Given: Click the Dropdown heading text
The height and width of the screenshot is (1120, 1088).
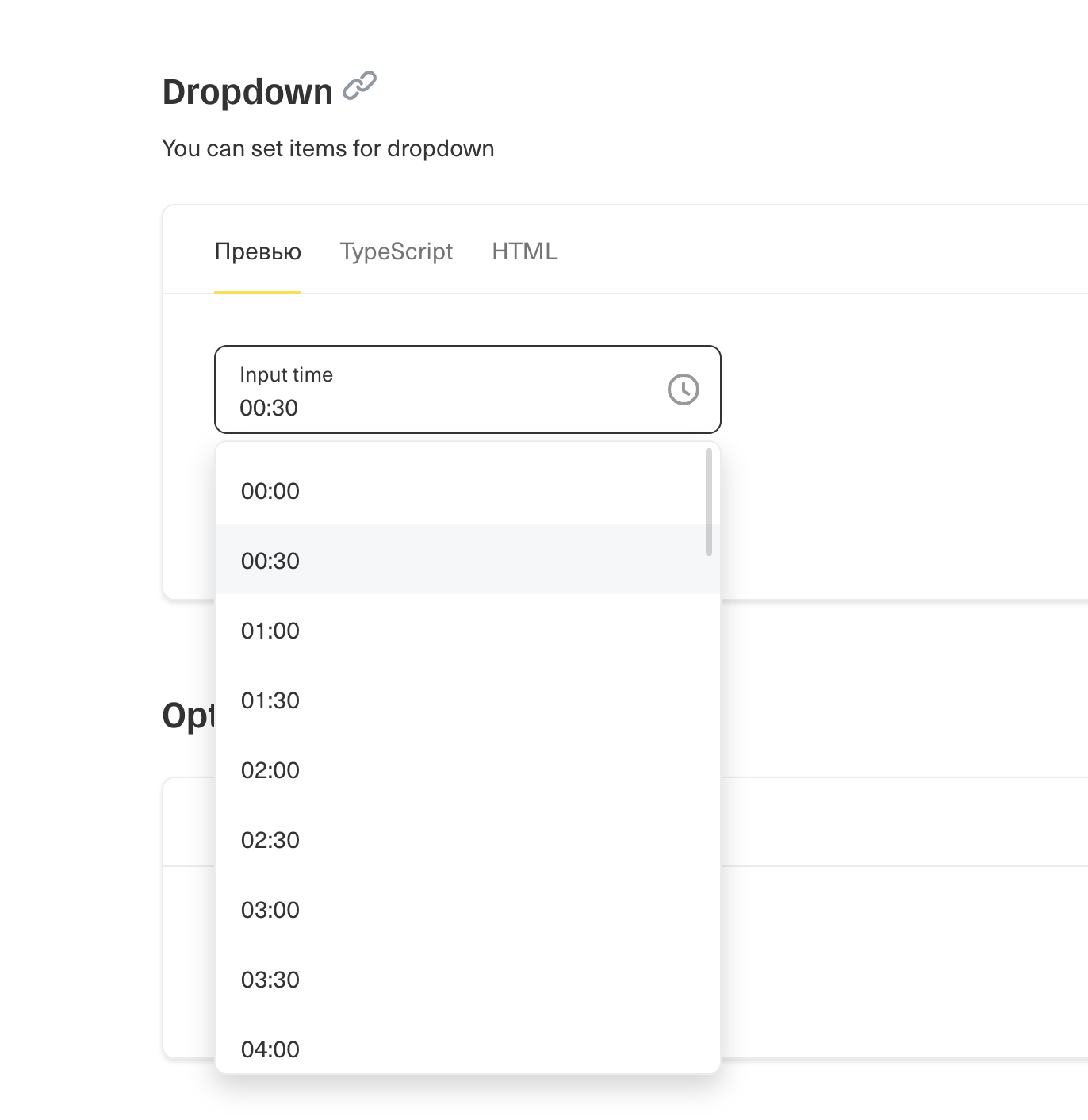Looking at the screenshot, I should tap(247, 90).
